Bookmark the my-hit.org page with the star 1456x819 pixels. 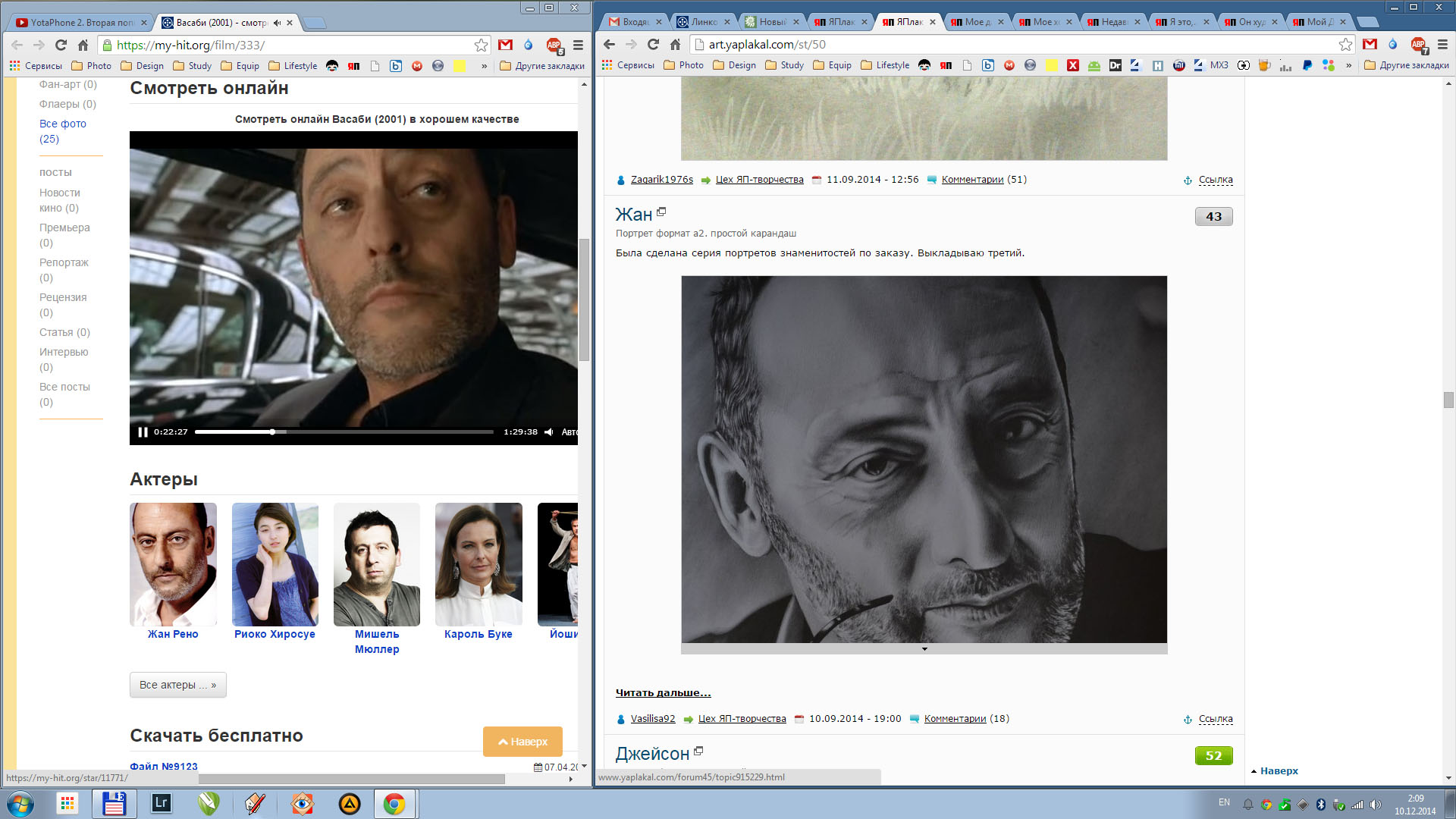pos(481,45)
